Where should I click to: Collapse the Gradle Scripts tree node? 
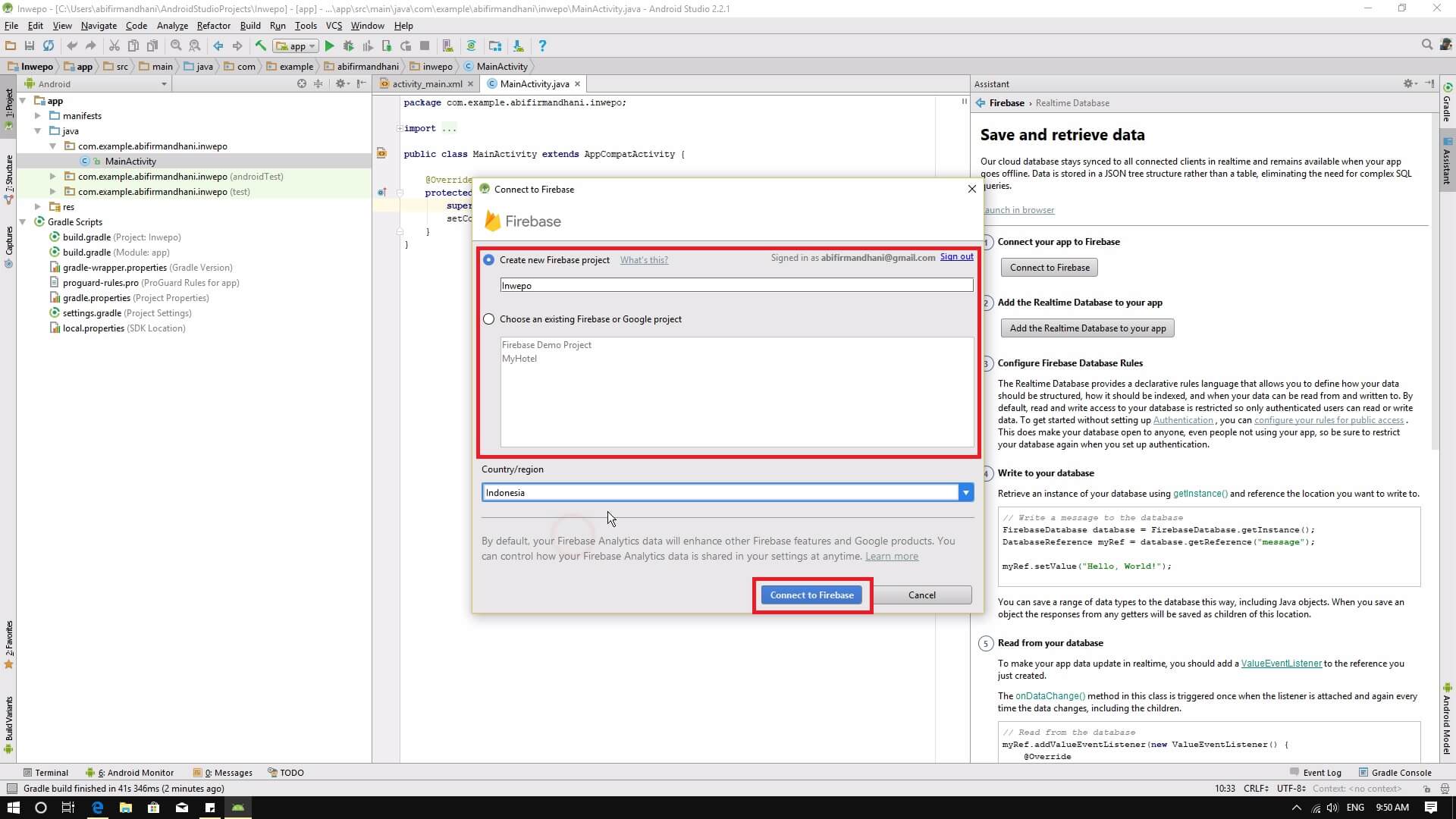[23, 222]
